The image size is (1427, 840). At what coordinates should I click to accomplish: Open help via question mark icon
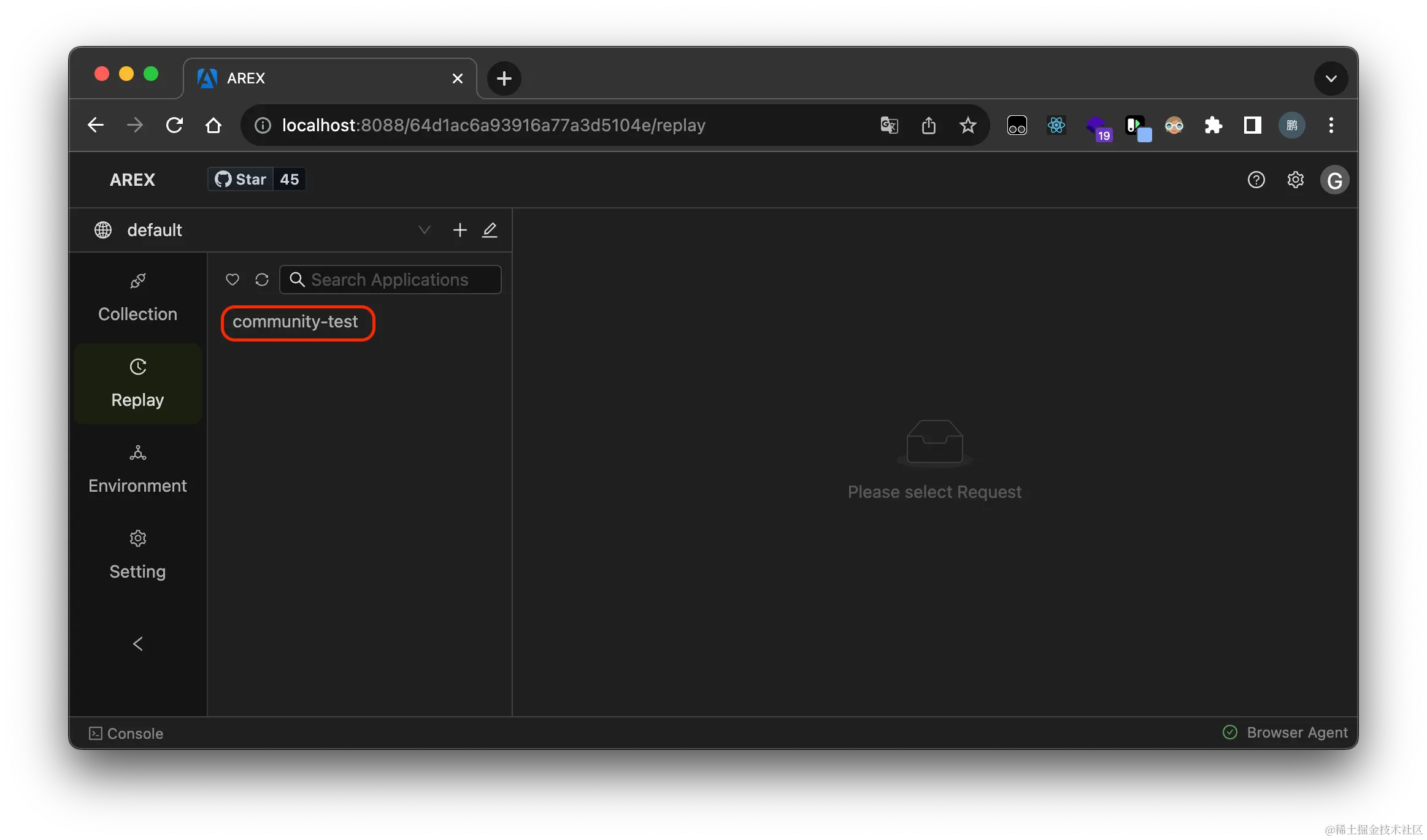pyautogui.click(x=1256, y=180)
